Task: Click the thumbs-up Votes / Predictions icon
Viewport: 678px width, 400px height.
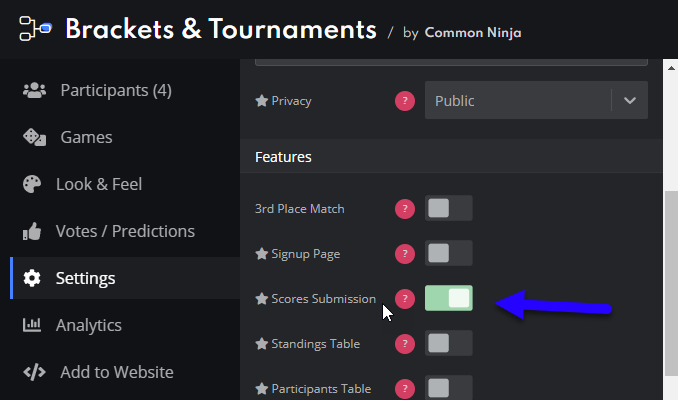Action: click(x=32, y=231)
